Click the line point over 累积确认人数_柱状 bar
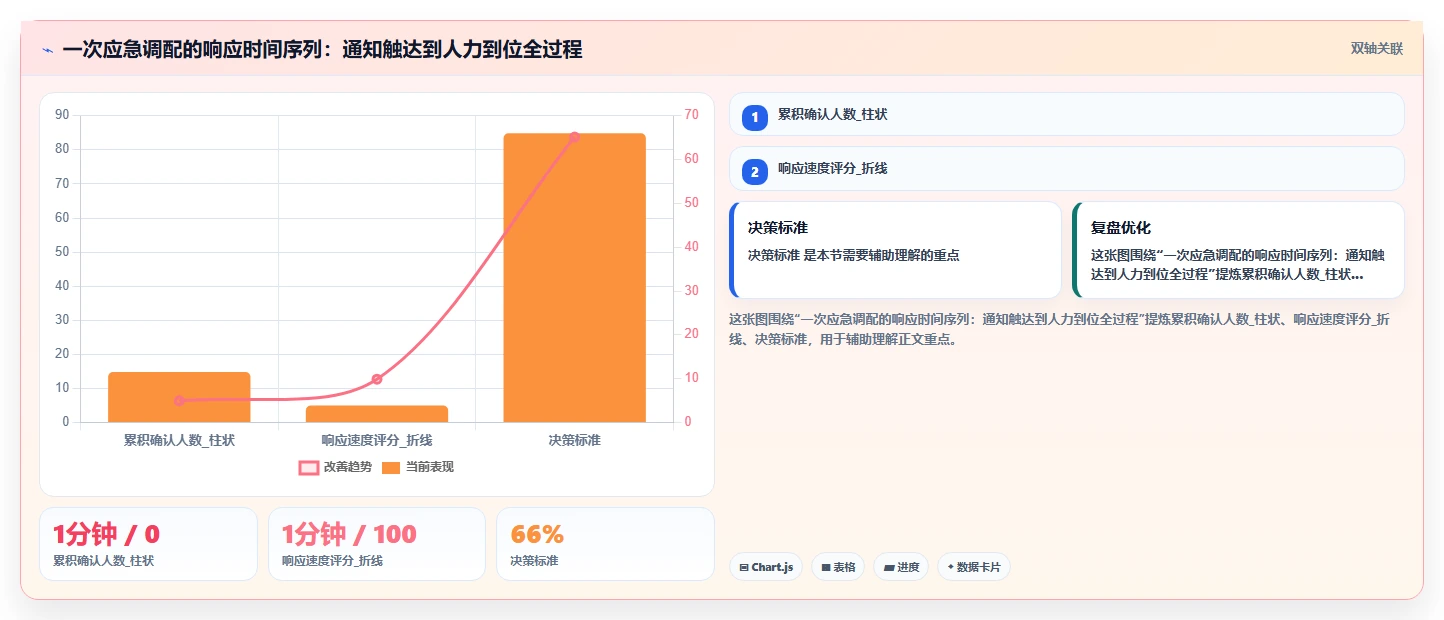Screen dimensions: 1444x620 coord(179,401)
